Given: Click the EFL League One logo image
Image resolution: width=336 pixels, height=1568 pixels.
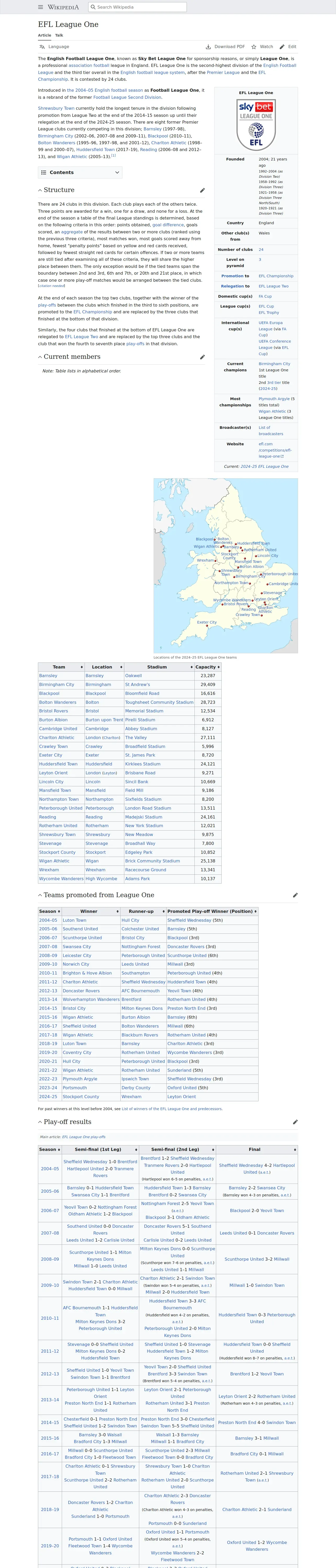Looking at the screenshot, I should tap(256, 125).
